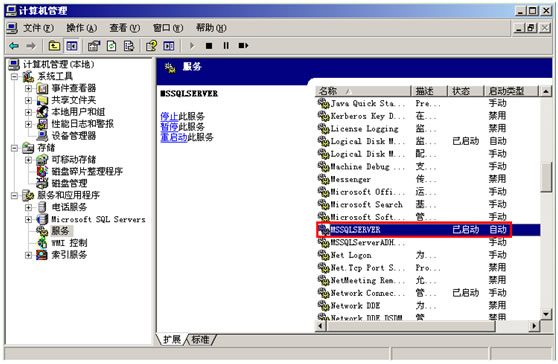Click the Pause service toolbar button
558x364 pixels.
point(226,46)
